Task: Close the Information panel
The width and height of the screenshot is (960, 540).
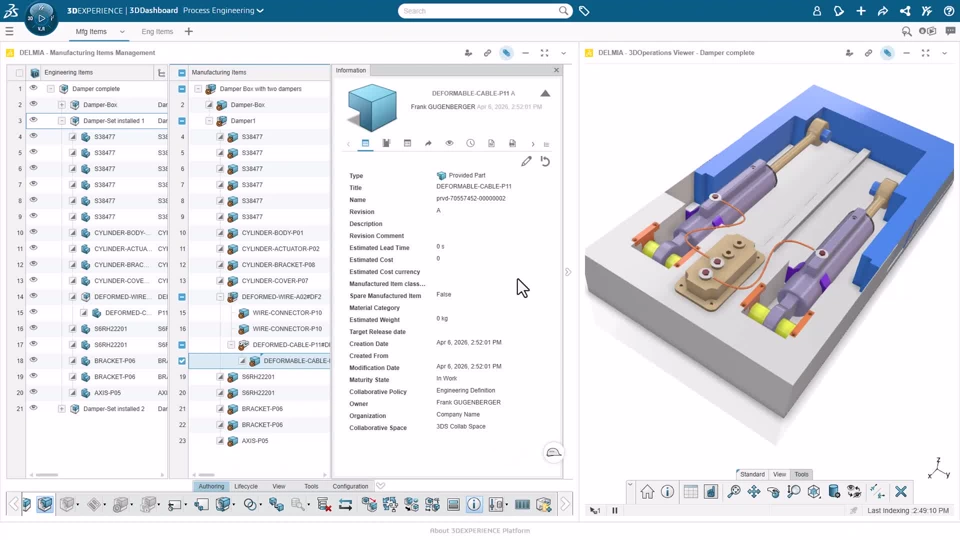Action: [557, 70]
